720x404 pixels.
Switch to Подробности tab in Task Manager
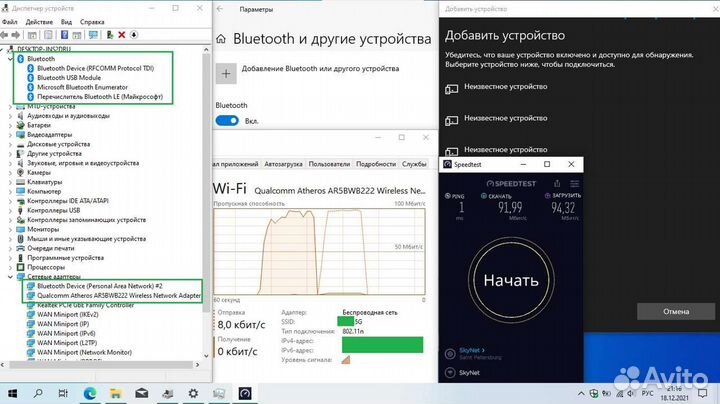point(376,164)
